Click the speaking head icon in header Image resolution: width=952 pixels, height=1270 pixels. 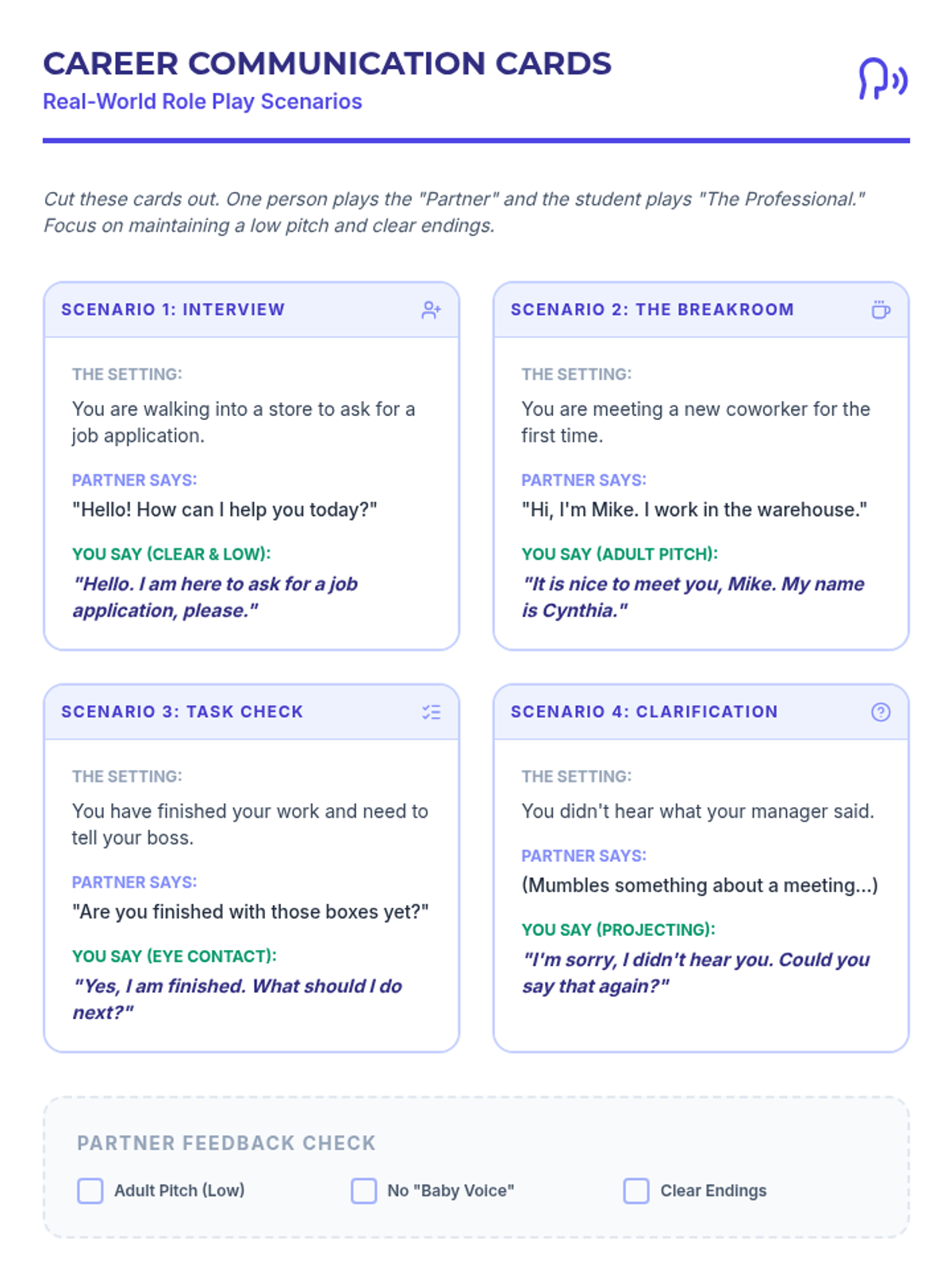882,79
